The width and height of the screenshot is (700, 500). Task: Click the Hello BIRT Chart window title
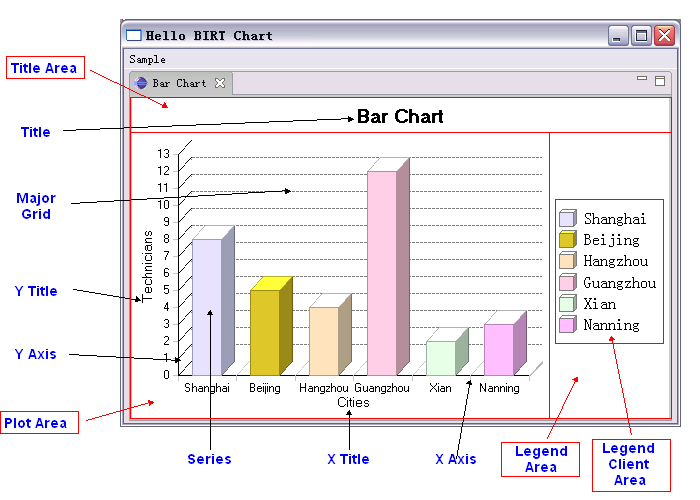tap(209, 36)
